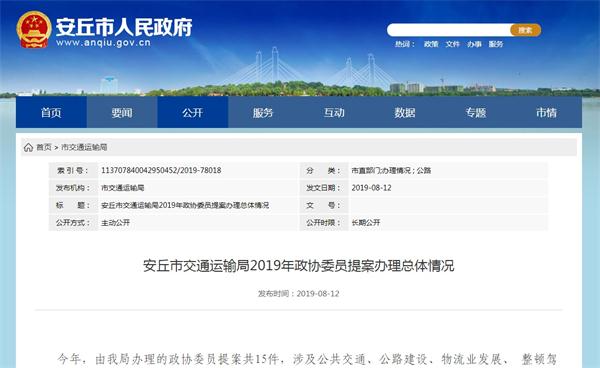Screen dimensions: 600x368
Task: Click 发布机构 label cell
Action: click(73, 188)
